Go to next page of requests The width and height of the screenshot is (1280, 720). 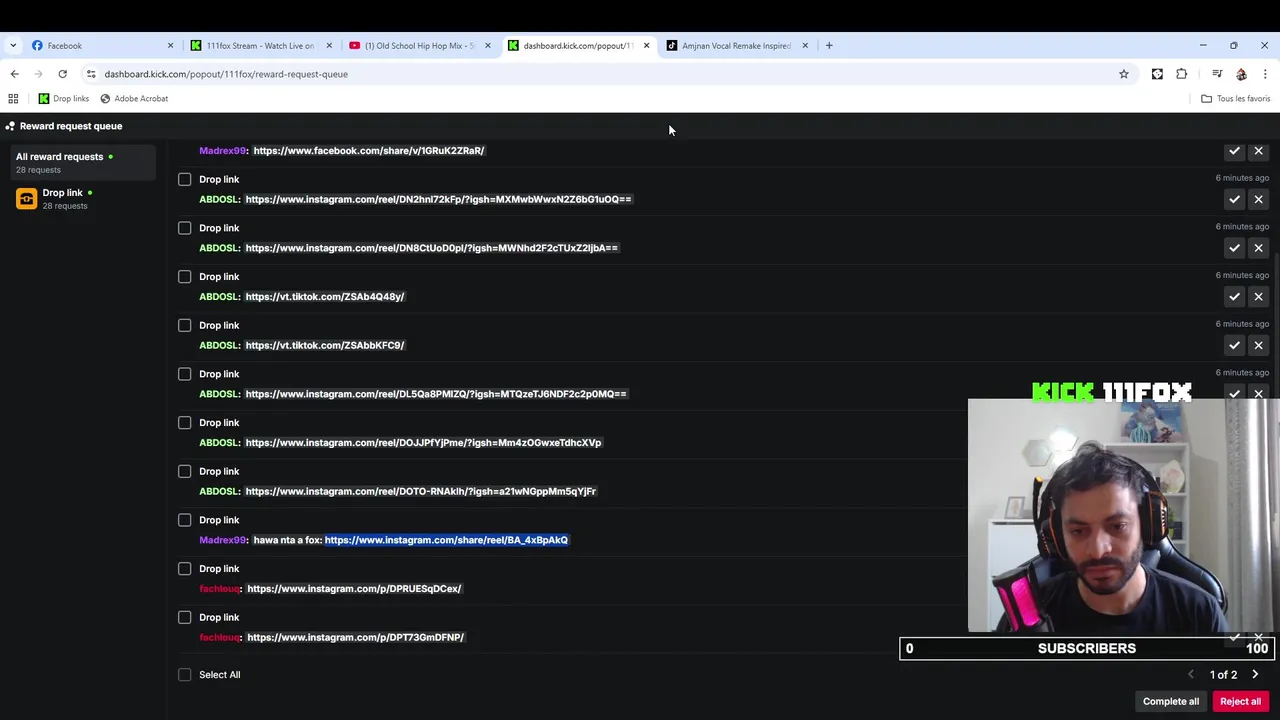(1255, 675)
